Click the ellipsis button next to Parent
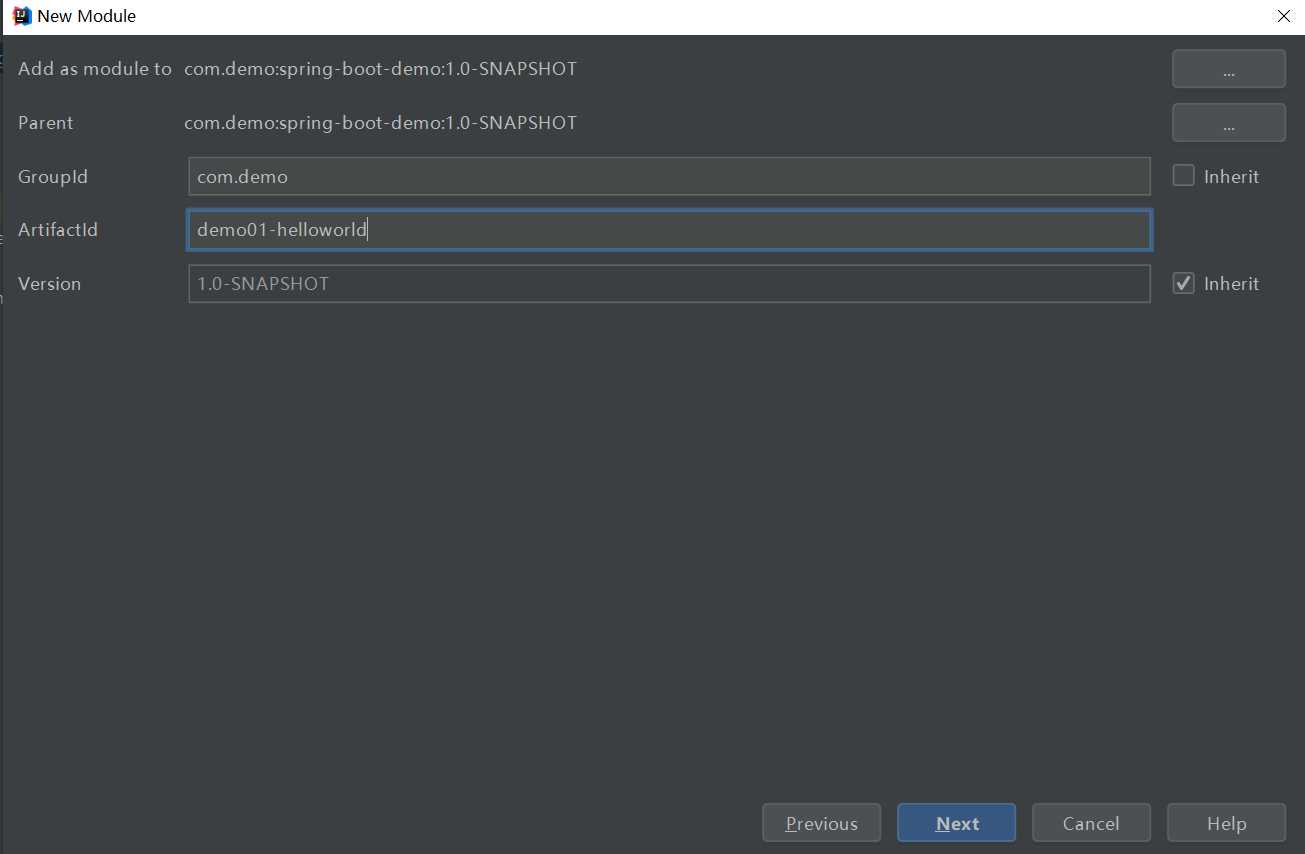The width and height of the screenshot is (1305, 854). [1228, 123]
